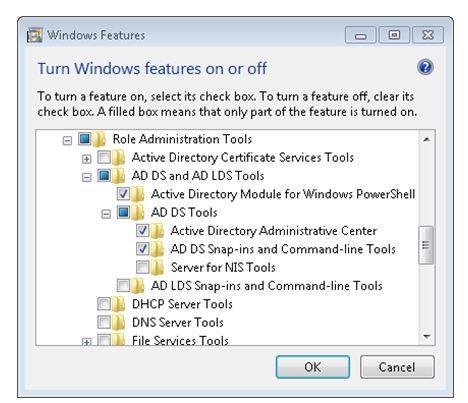Screen dimensions: 468x403
Task: Select the 'DHCP Server Tools' text
Action: tap(182, 304)
